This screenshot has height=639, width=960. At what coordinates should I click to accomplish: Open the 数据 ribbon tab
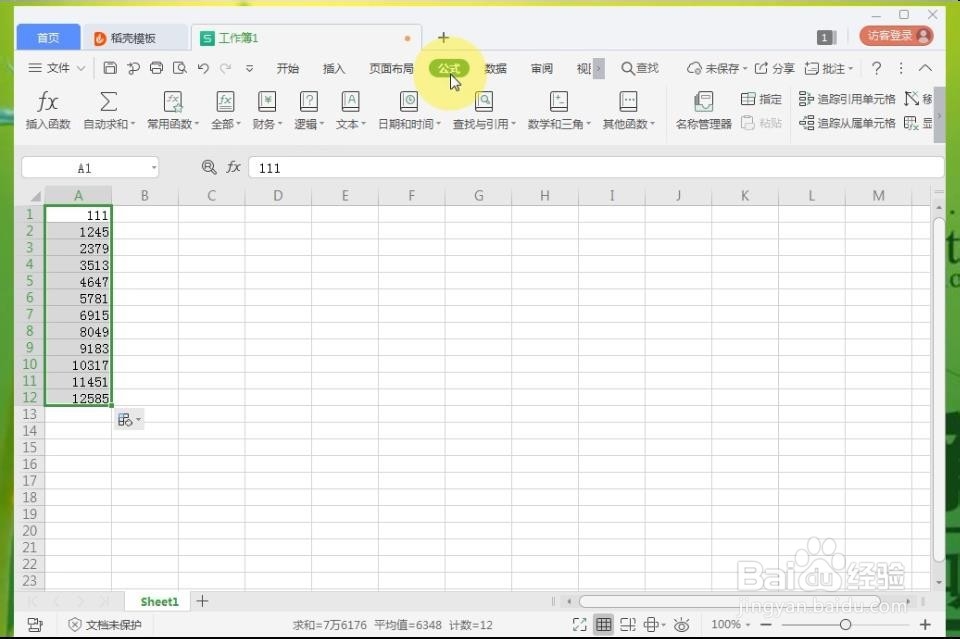click(494, 68)
